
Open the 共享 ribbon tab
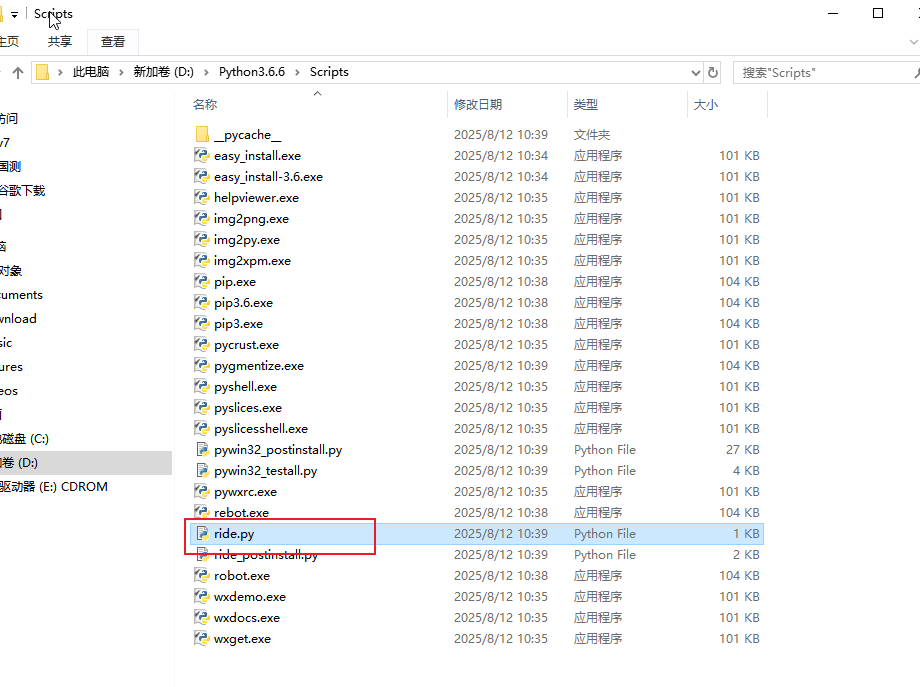pos(60,42)
